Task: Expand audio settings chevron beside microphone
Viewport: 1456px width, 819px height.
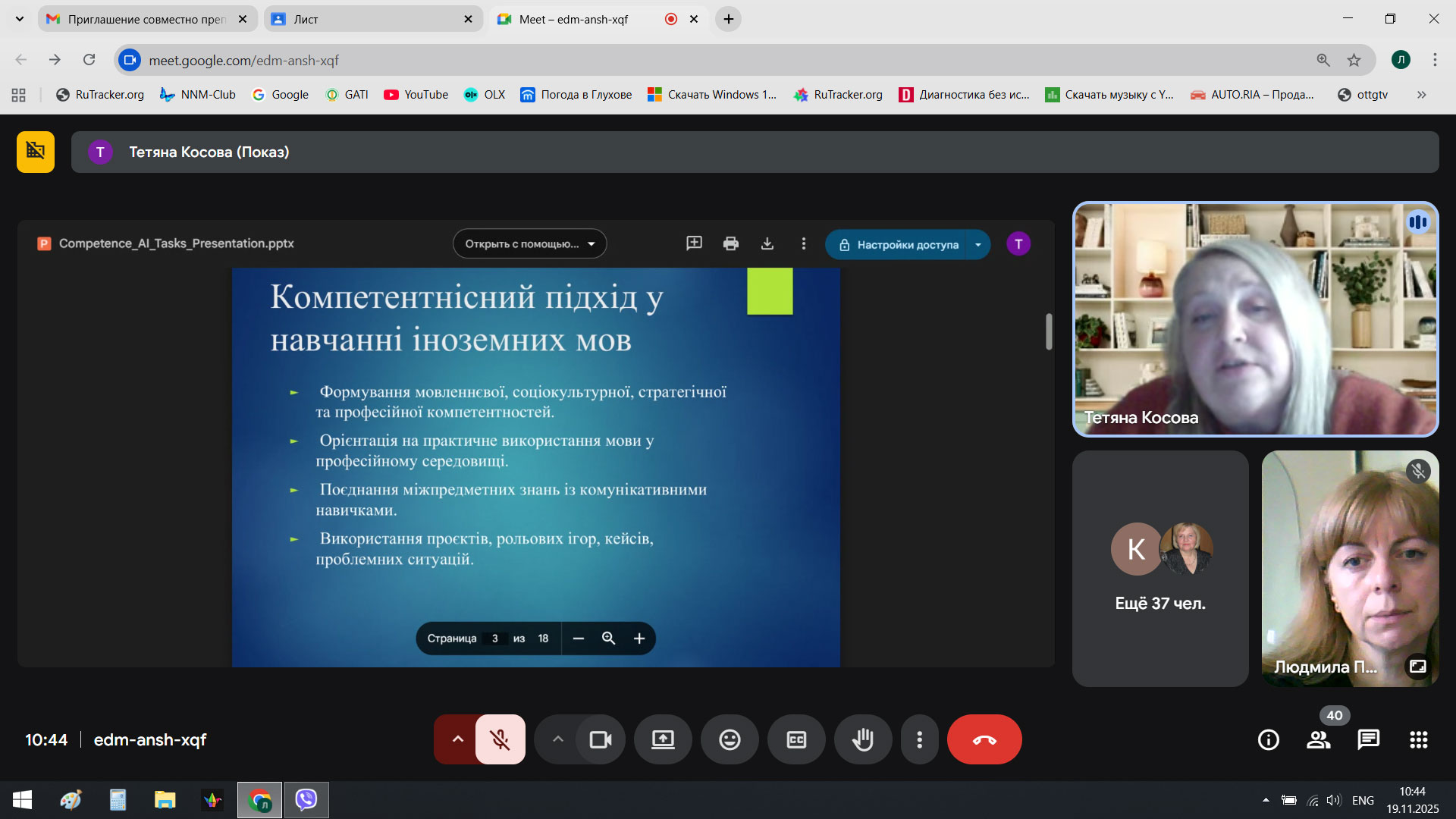Action: [457, 739]
